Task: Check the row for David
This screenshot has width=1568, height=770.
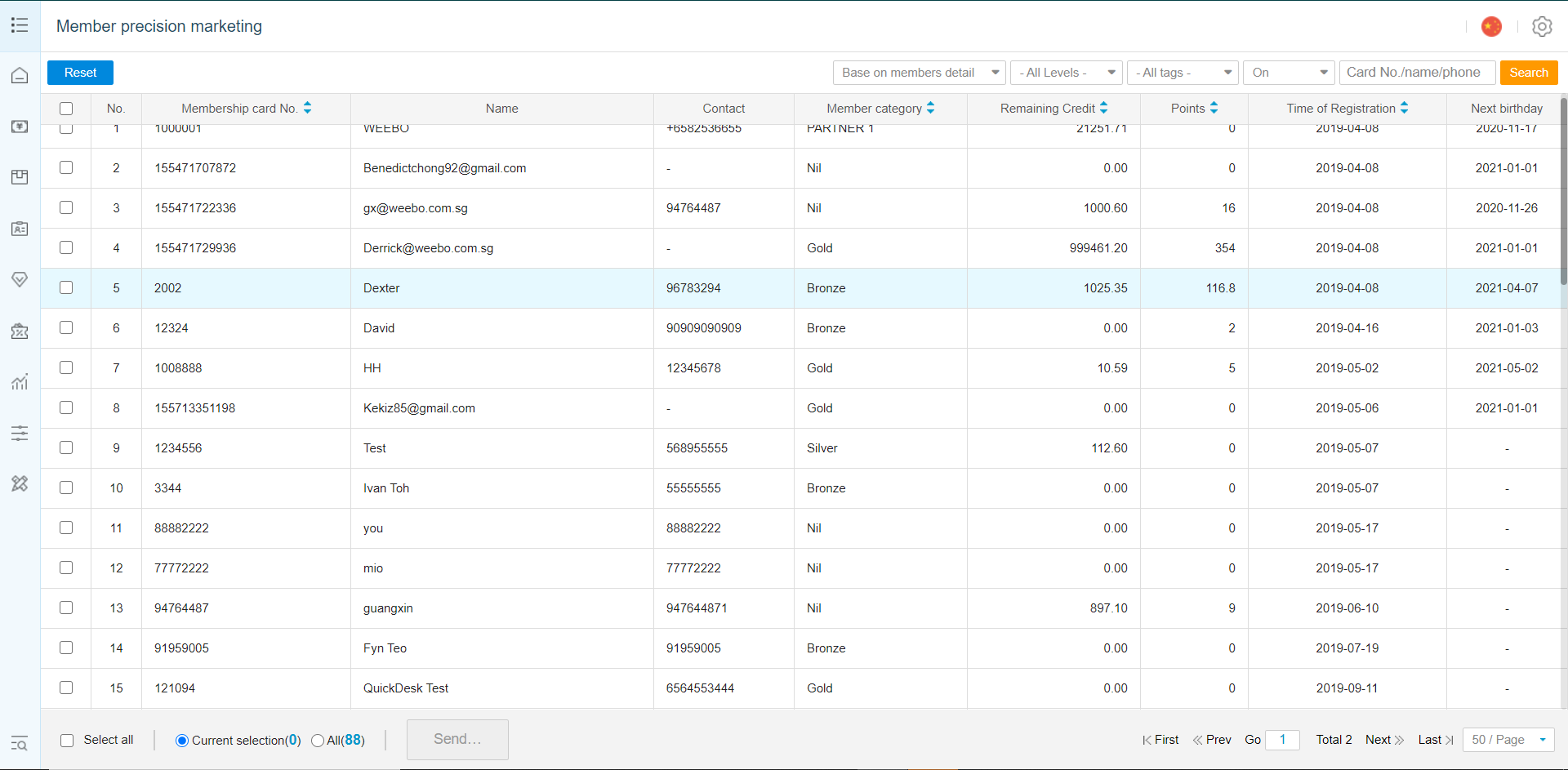Action: tap(66, 327)
